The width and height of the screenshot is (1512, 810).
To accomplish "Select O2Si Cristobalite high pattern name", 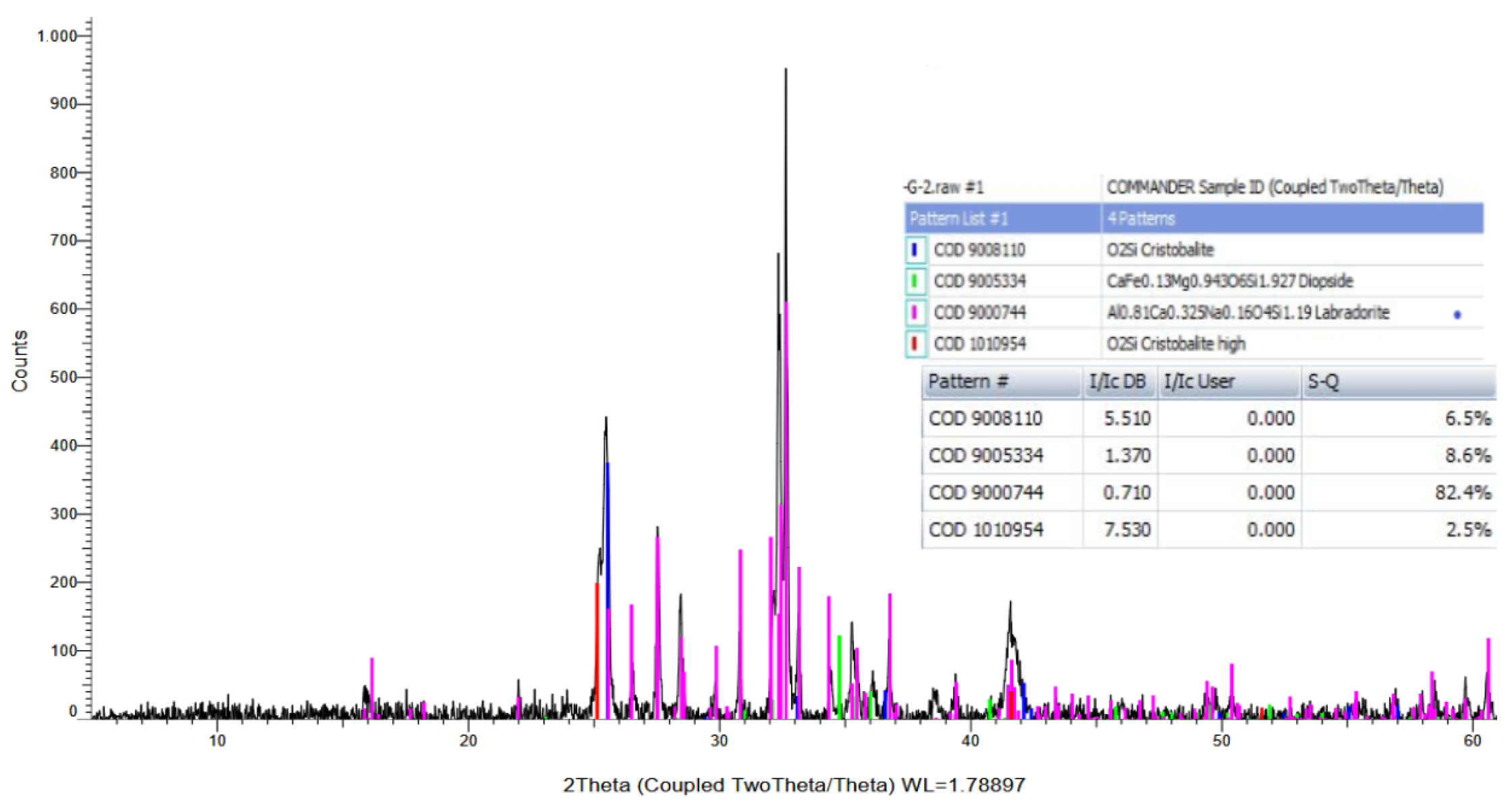I will click(1176, 344).
